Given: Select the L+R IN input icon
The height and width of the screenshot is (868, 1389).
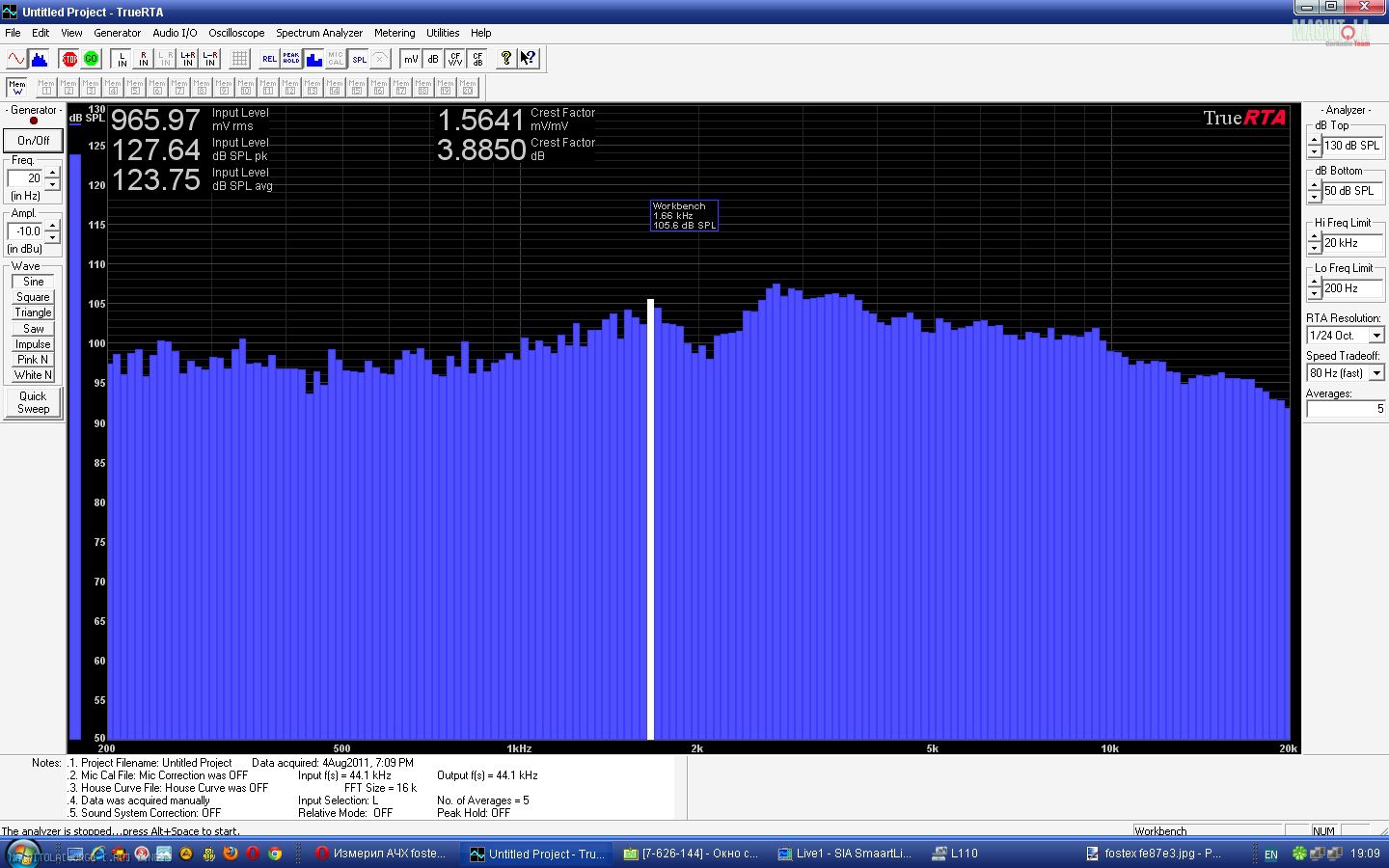Looking at the screenshot, I should point(188,59).
